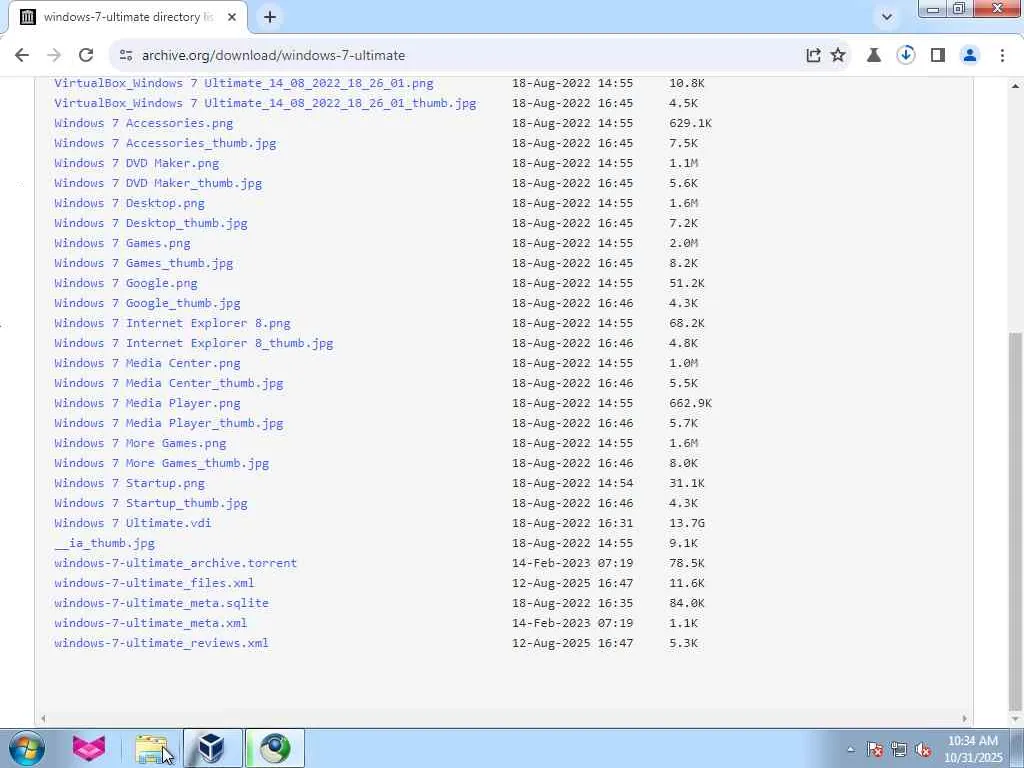Bookmark this page with the star icon
This screenshot has width=1024, height=768.
tap(838, 56)
